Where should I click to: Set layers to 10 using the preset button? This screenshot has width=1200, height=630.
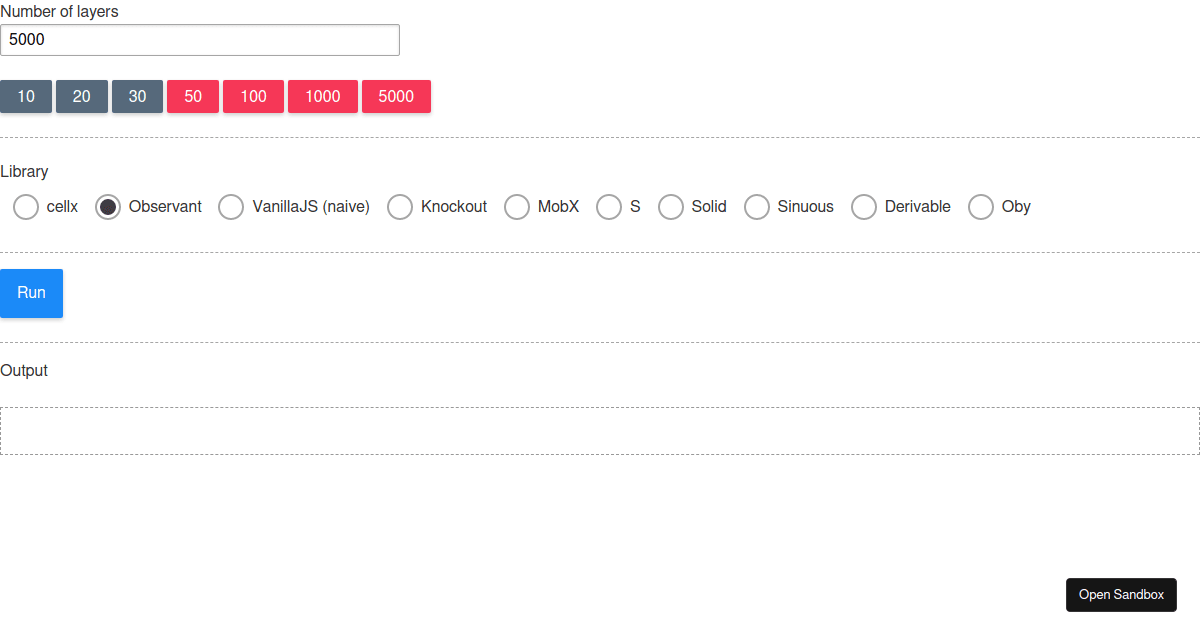[25, 96]
